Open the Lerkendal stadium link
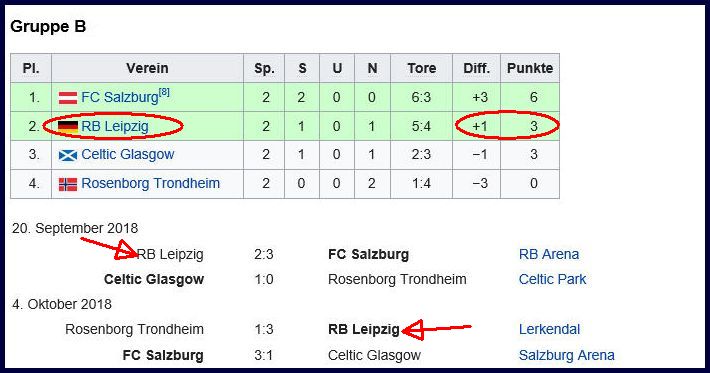This screenshot has width=710, height=373. pyautogui.click(x=549, y=329)
